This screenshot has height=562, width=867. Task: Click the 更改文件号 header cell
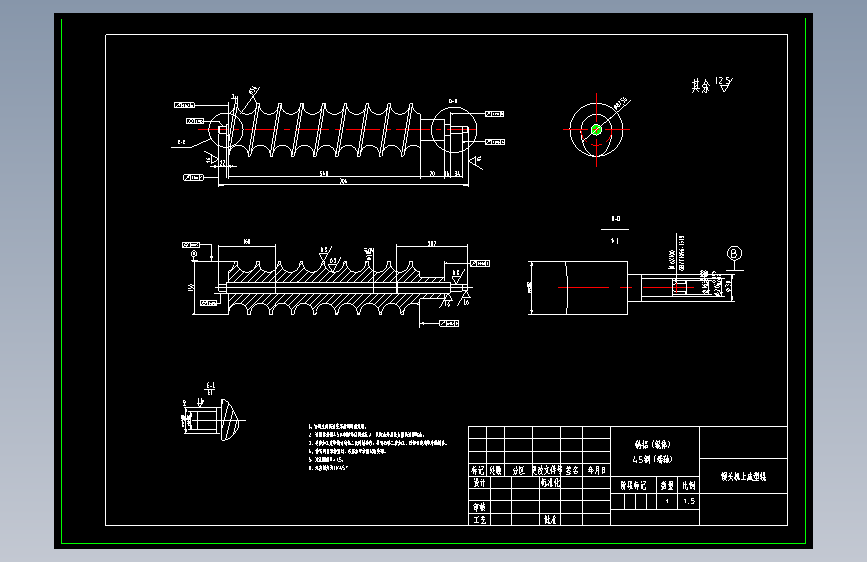tap(547, 470)
